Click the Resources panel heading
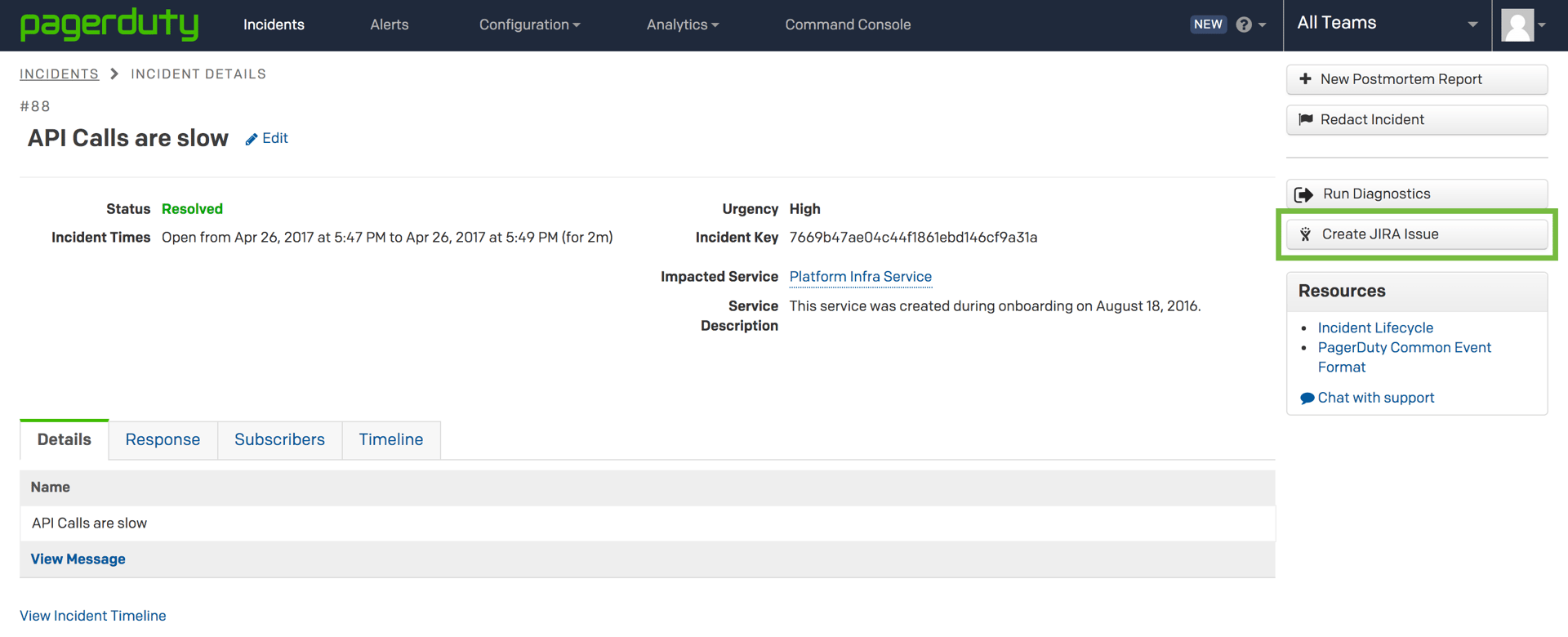The width and height of the screenshot is (1568, 637). [x=1342, y=291]
